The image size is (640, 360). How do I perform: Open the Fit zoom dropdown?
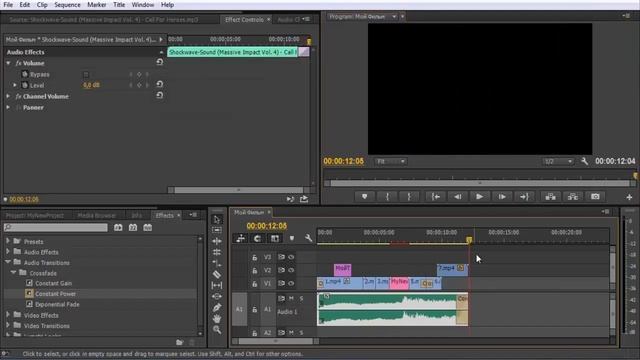tap(390, 162)
